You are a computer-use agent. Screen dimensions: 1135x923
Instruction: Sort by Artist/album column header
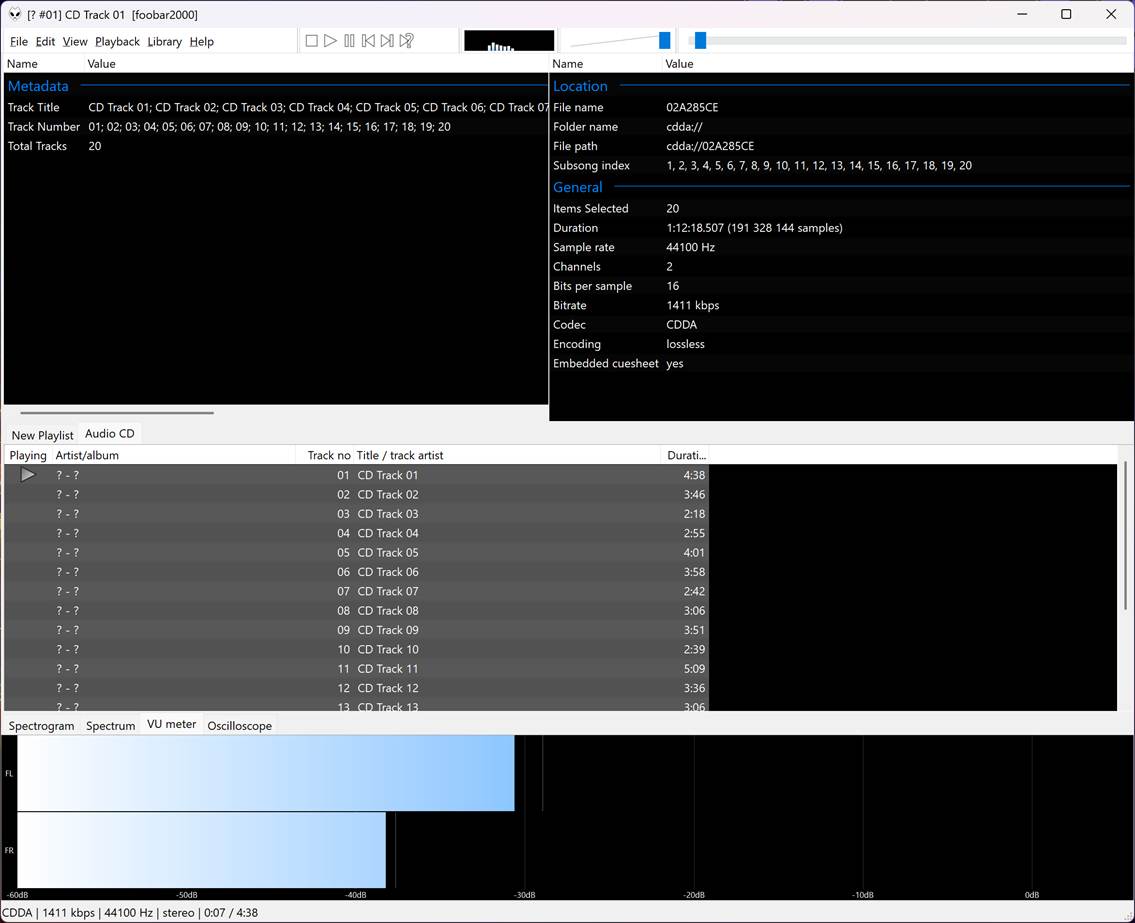174,455
